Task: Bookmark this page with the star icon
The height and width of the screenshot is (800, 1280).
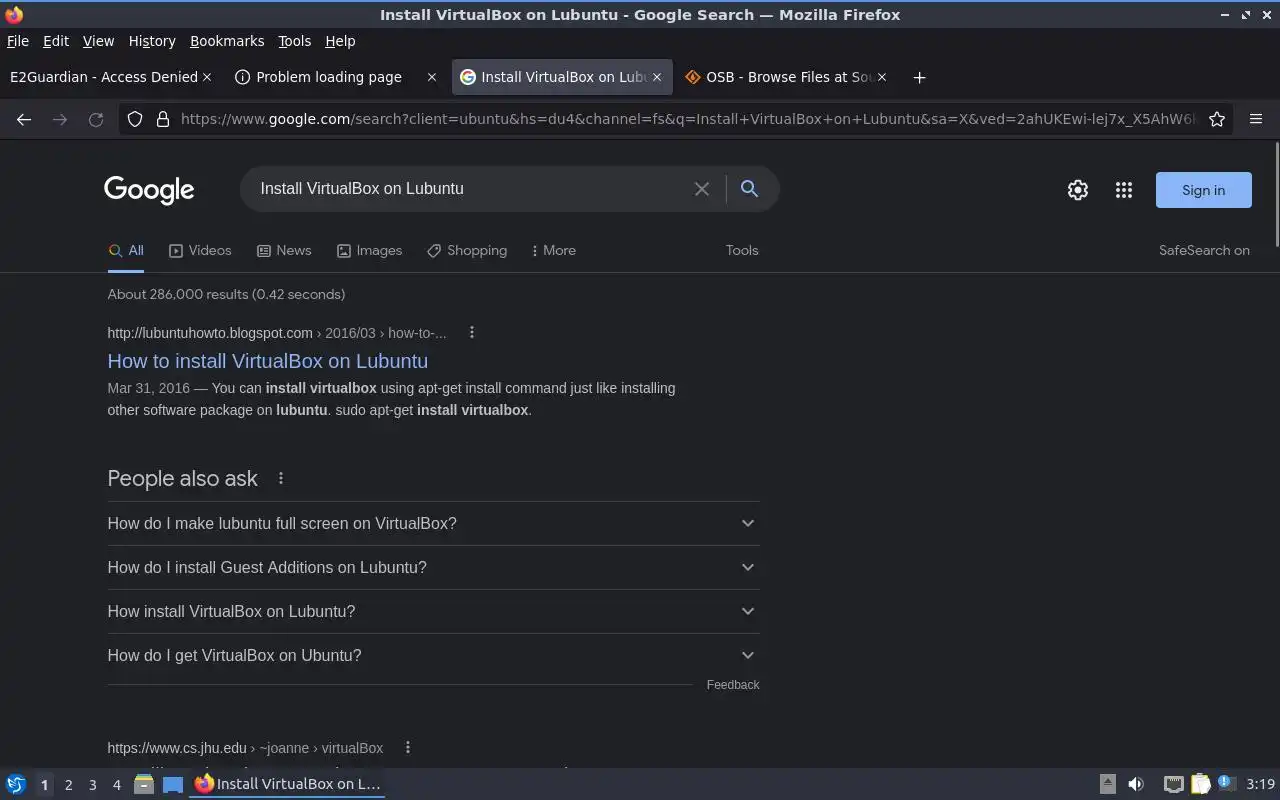Action: (x=1217, y=119)
